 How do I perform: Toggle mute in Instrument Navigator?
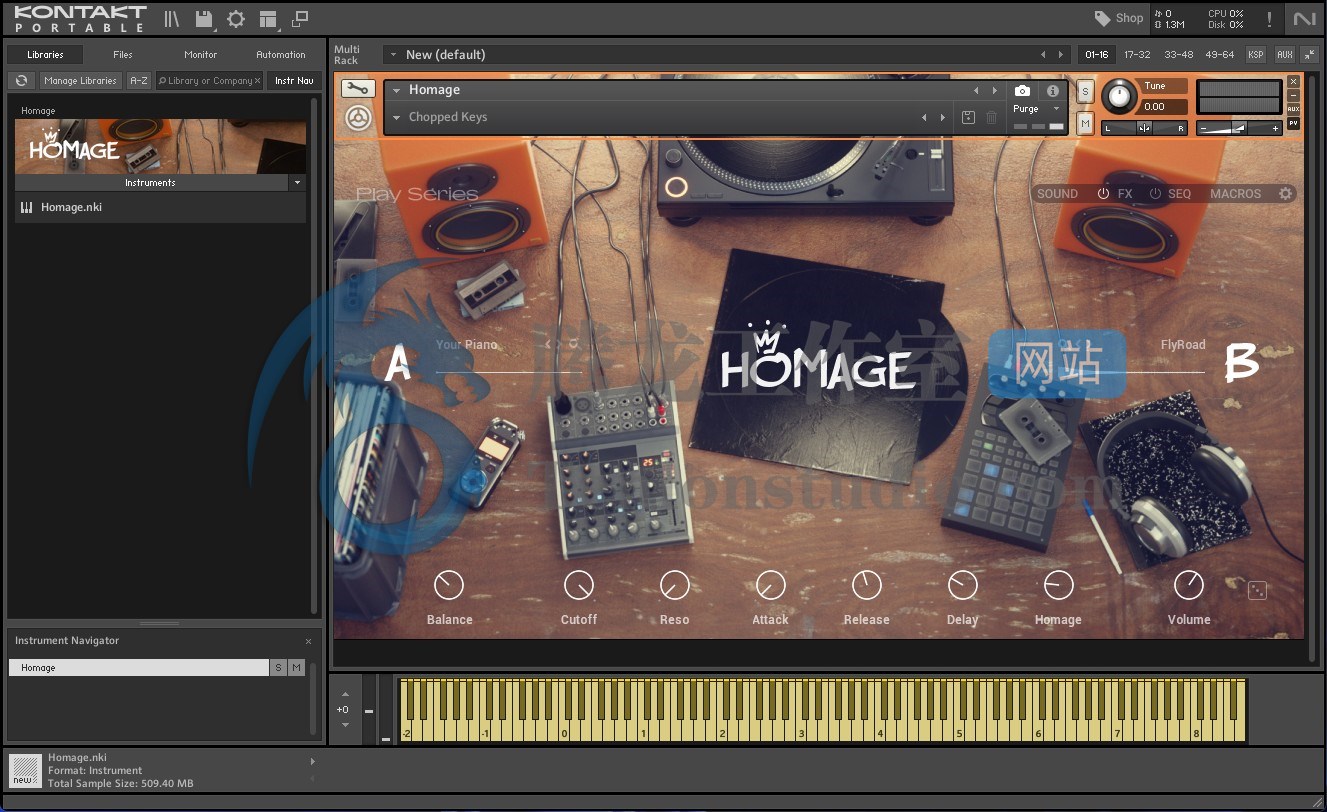click(x=296, y=668)
